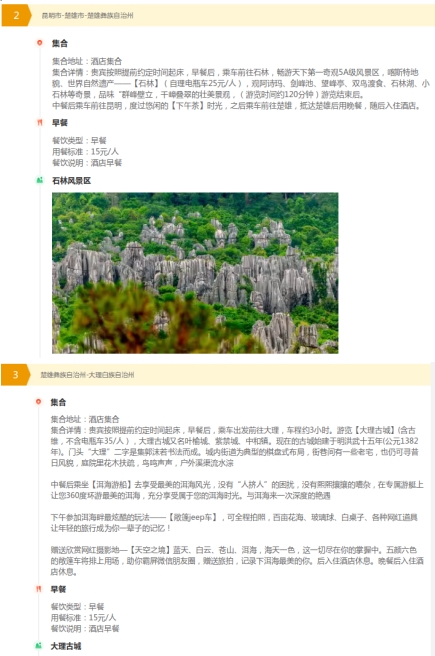Click the 大理古城 attraction title

(x=66, y=646)
